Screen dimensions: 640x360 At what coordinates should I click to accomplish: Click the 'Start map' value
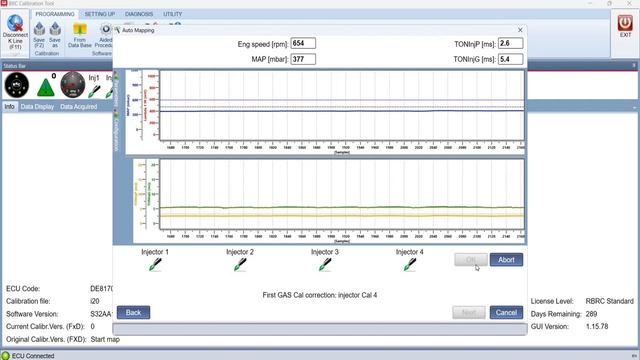click(x=105, y=339)
